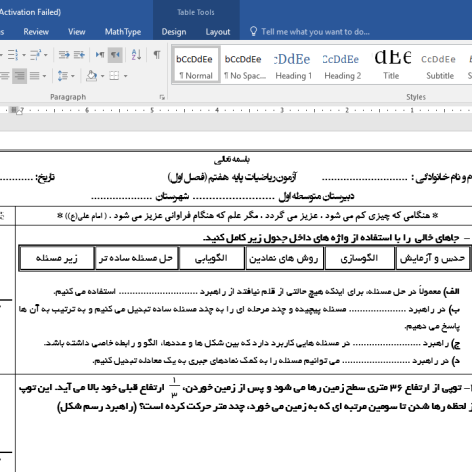Screen dimensions: 472x472
Task: Expand the Borders dropdown arrow
Action: pyautogui.click(x=126, y=76)
